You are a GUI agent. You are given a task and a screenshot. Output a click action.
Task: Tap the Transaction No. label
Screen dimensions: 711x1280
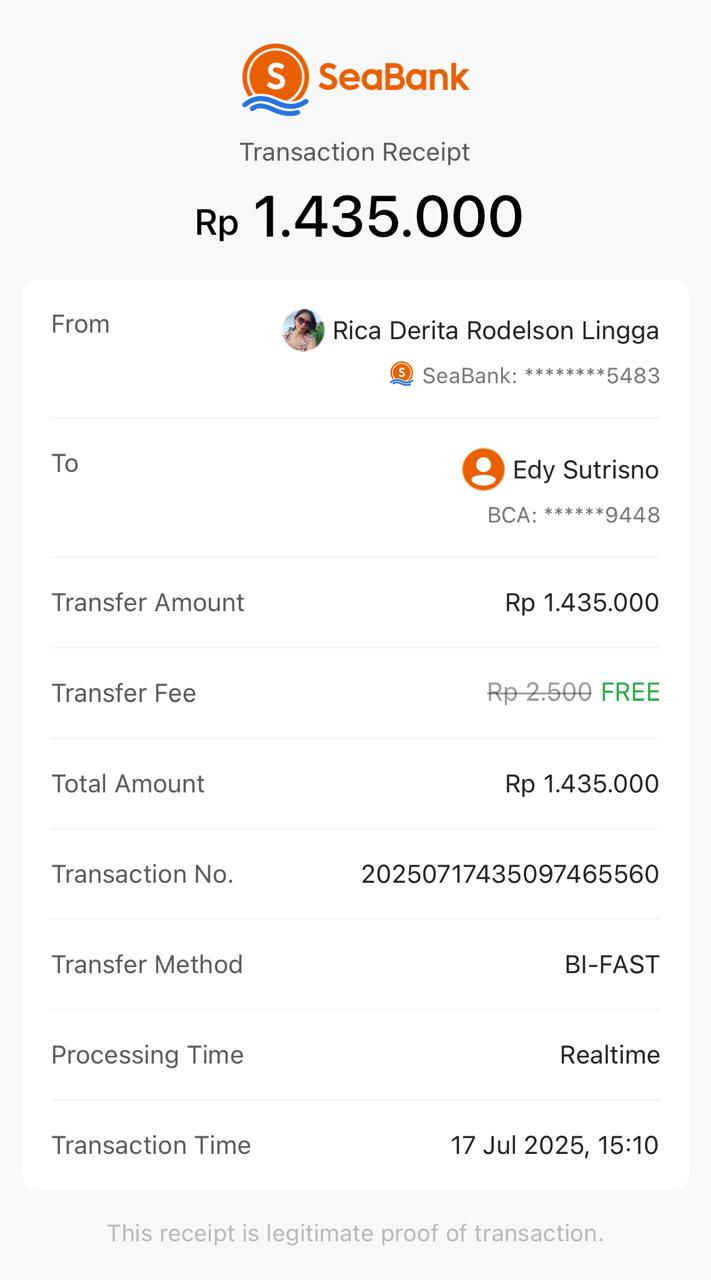click(x=142, y=875)
